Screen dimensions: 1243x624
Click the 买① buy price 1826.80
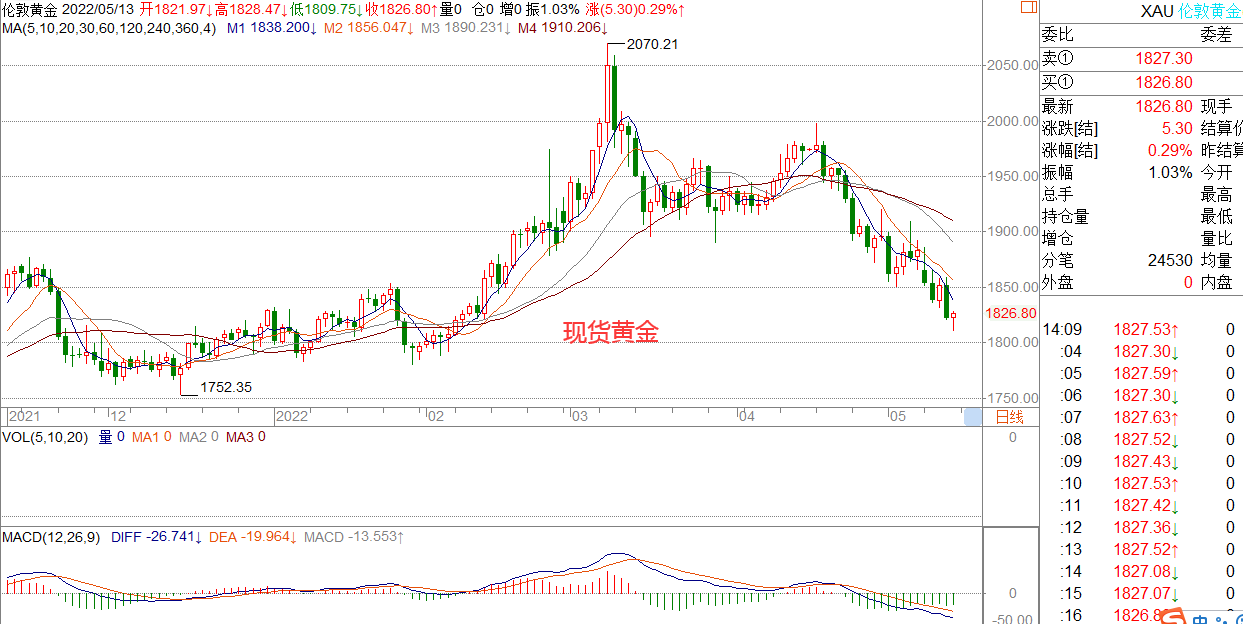(1163, 83)
